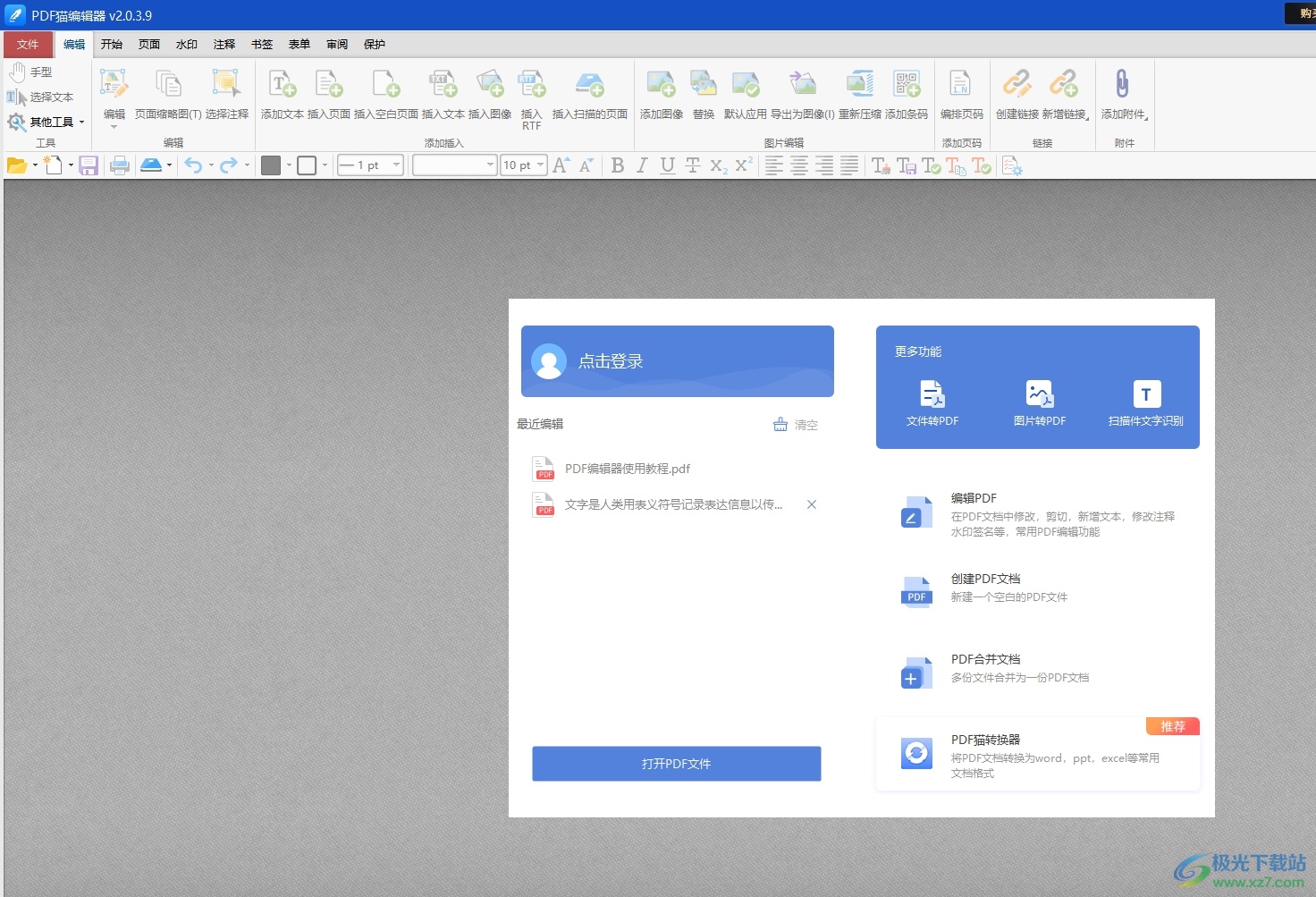Choose the 选择注释 annotation selector
Viewport: 1316px width, 897px height.
(227, 93)
